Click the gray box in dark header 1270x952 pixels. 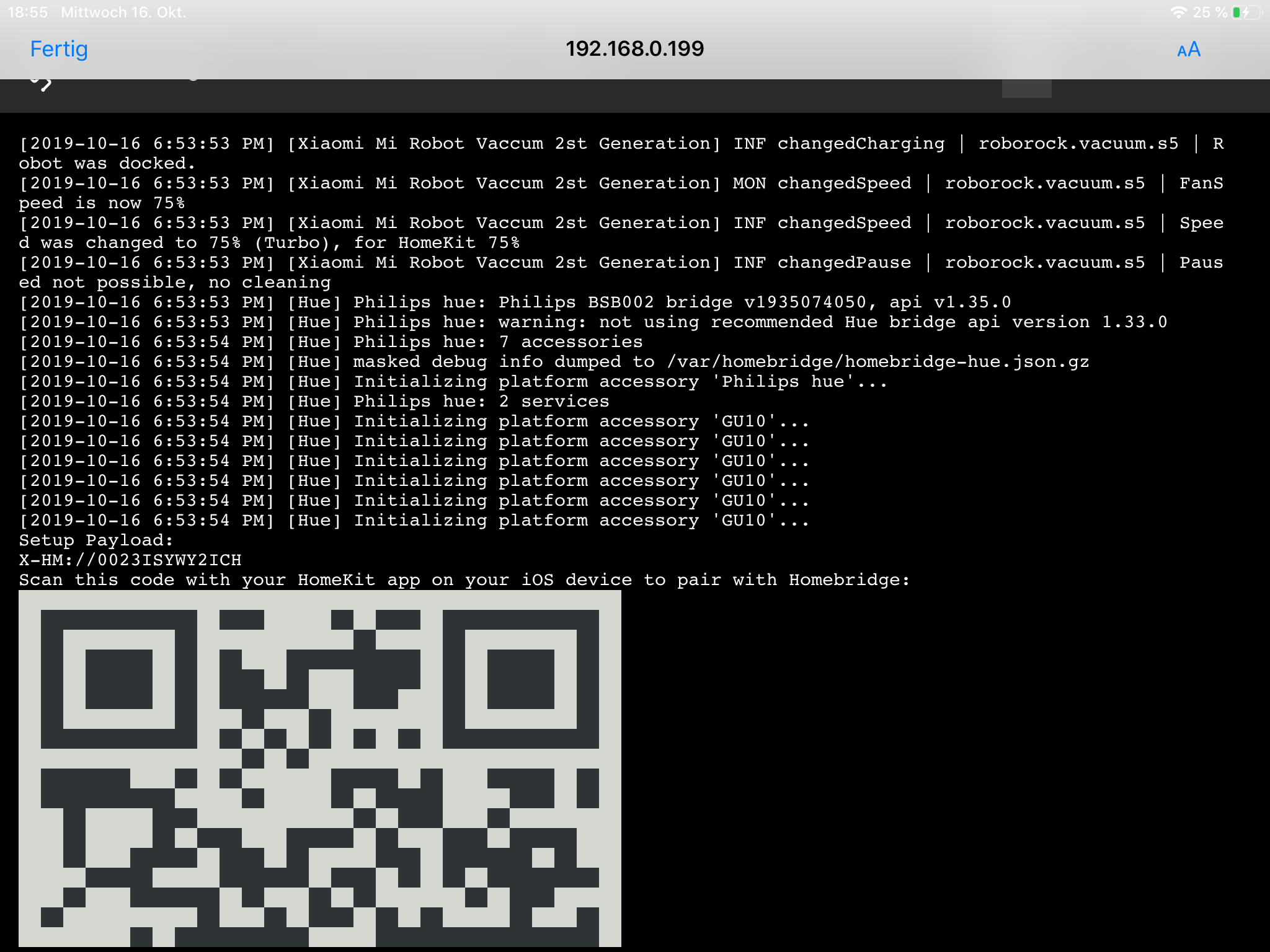(1026, 88)
